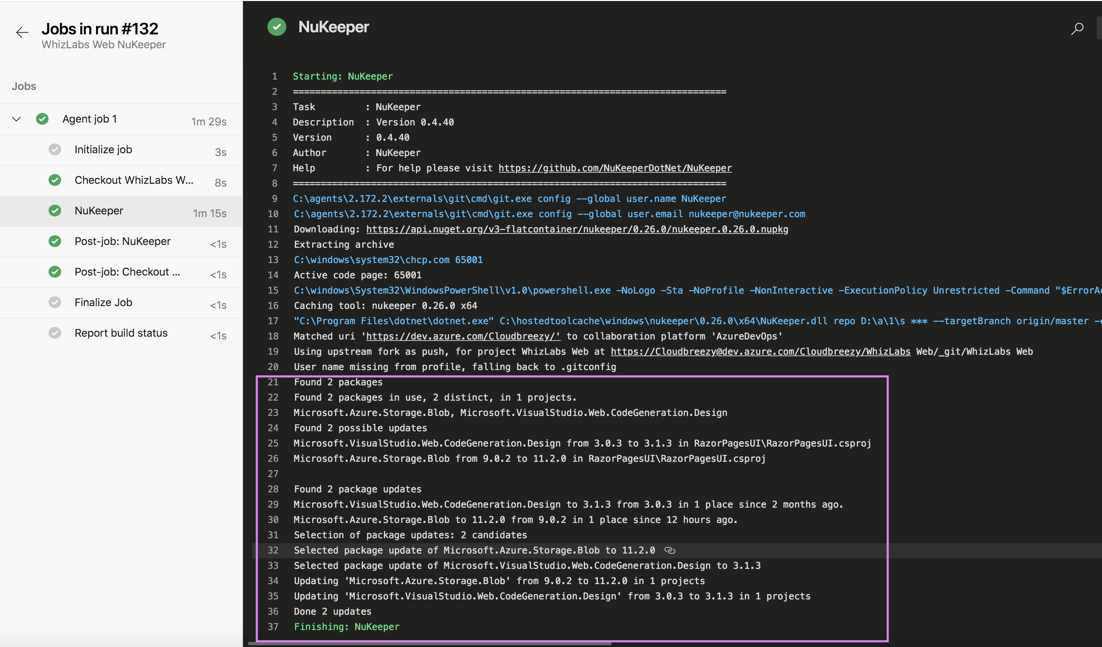The width and height of the screenshot is (1102, 647).
Task: Collapse the Agent job 1 chevron
Action: pyautogui.click(x=16, y=119)
